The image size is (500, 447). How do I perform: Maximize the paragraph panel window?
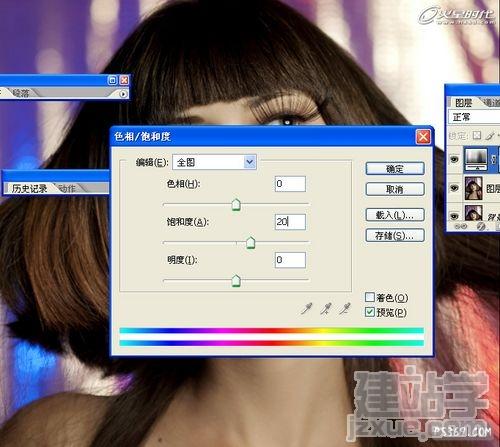pyautogui.click(x=113, y=80)
